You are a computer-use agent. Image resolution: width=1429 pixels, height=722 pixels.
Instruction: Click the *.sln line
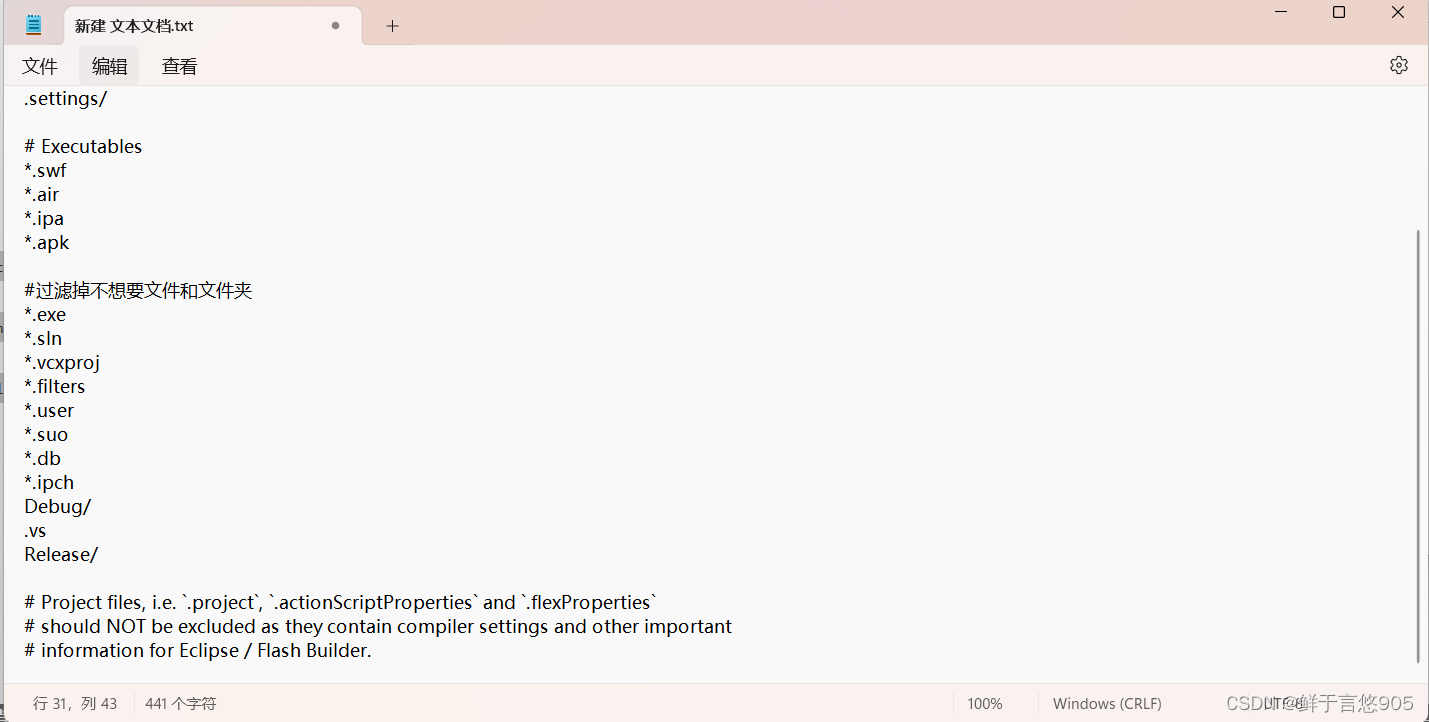(x=43, y=338)
